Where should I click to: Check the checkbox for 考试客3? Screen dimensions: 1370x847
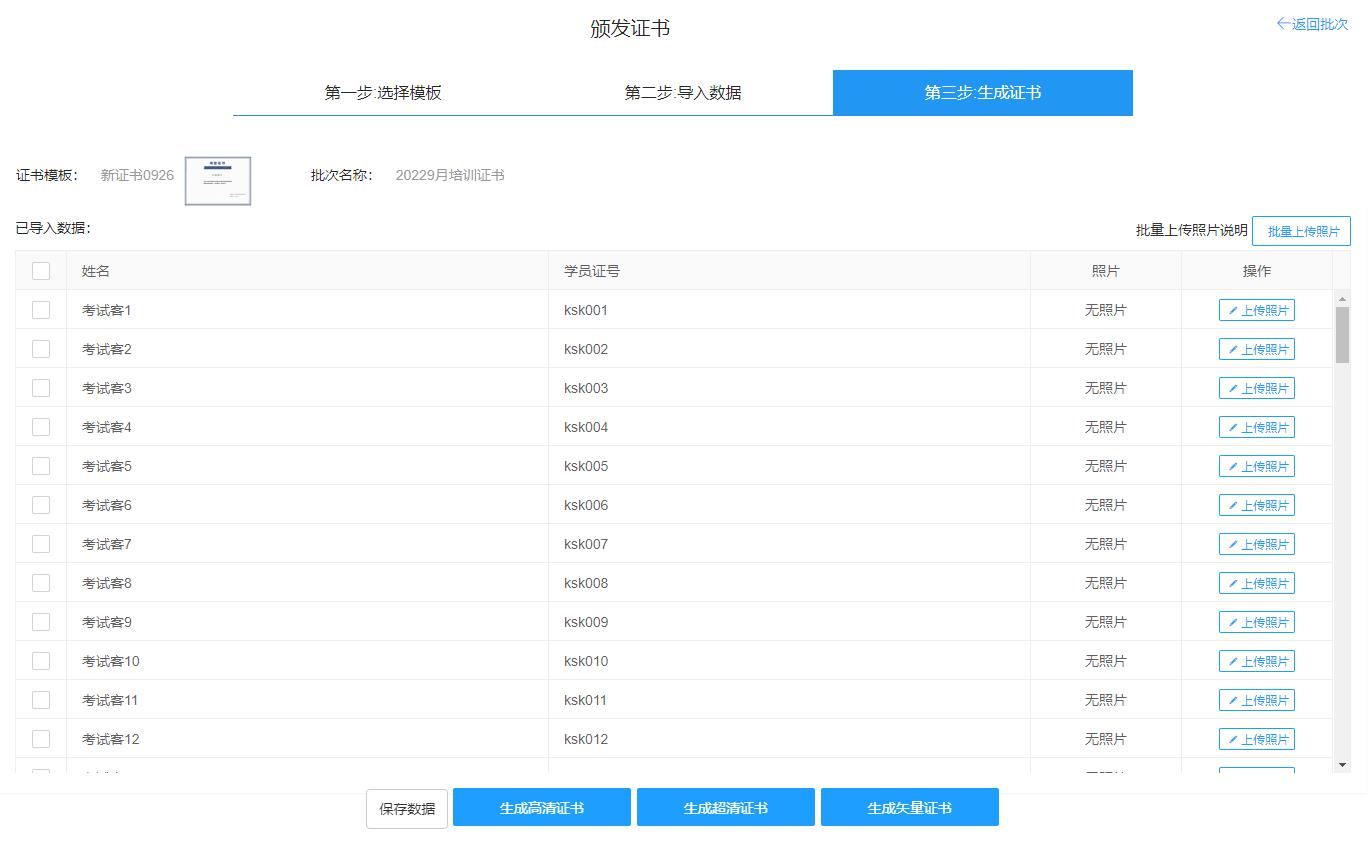click(40, 388)
